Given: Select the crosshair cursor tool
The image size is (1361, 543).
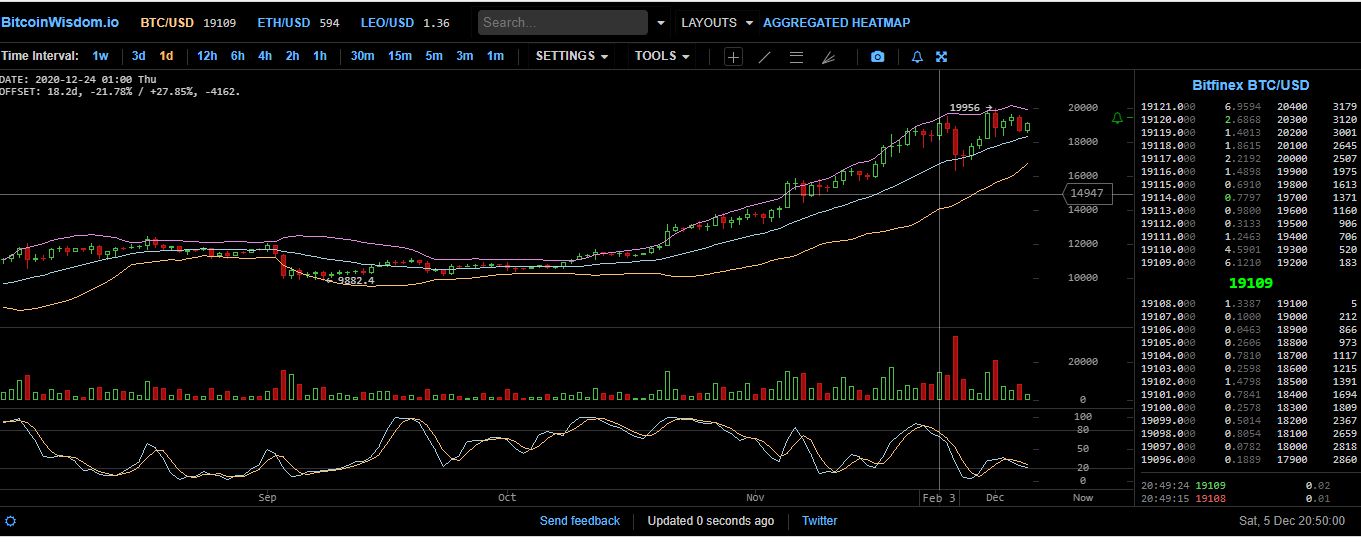Looking at the screenshot, I should pyautogui.click(x=733, y=57).
